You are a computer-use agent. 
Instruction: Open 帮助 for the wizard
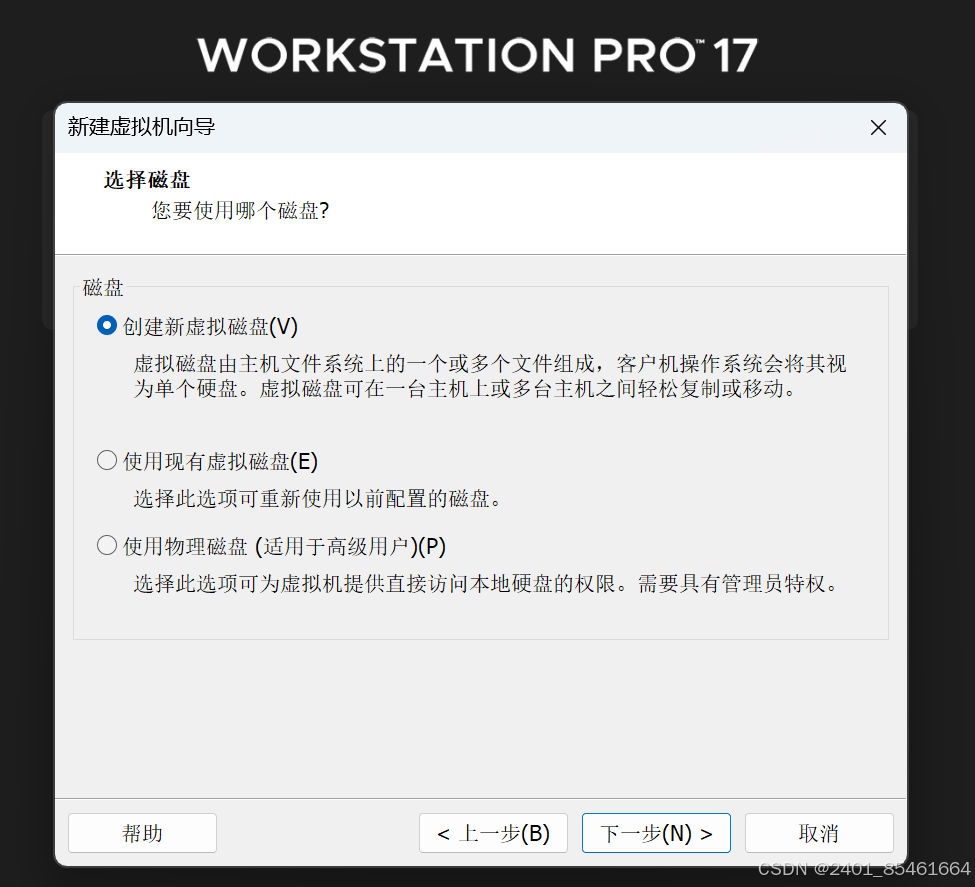coord(142,833)
